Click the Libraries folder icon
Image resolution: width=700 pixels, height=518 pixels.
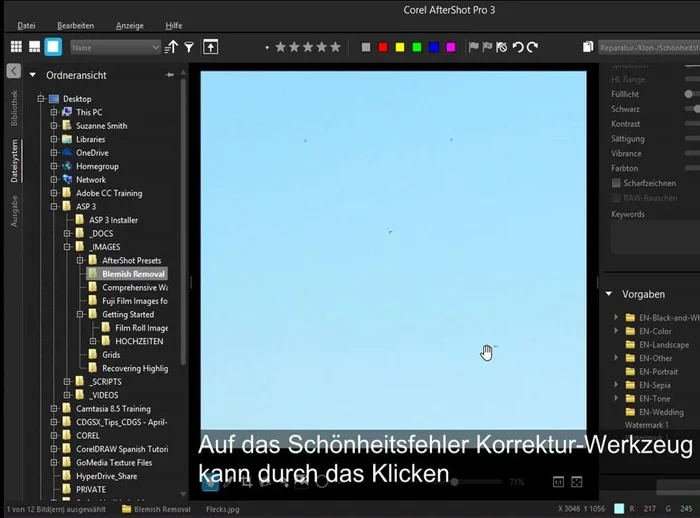(x=67, y=139)
